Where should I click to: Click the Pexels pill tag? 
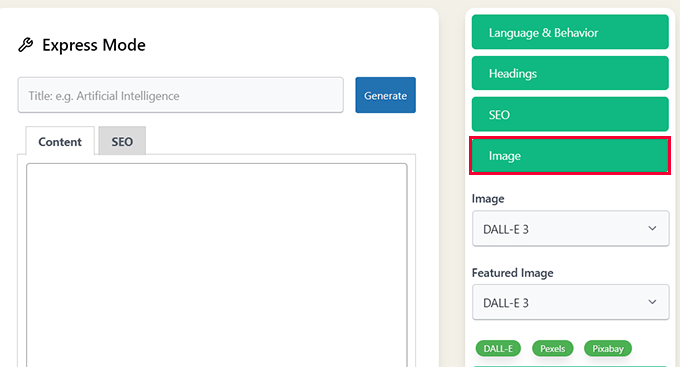(x=552, y=348)
